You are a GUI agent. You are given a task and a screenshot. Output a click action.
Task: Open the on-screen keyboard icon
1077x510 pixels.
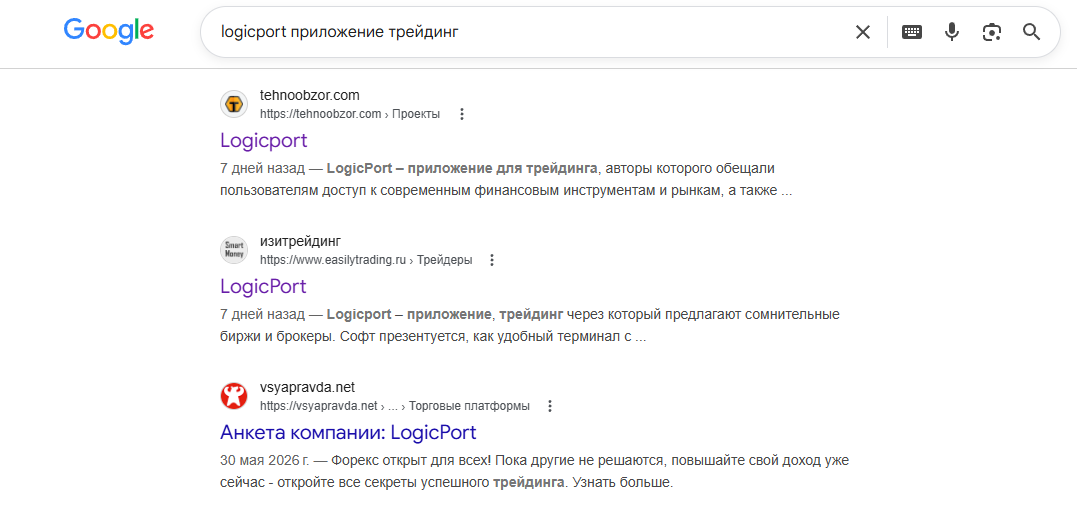pyautogui.click(x=911, y=32)
